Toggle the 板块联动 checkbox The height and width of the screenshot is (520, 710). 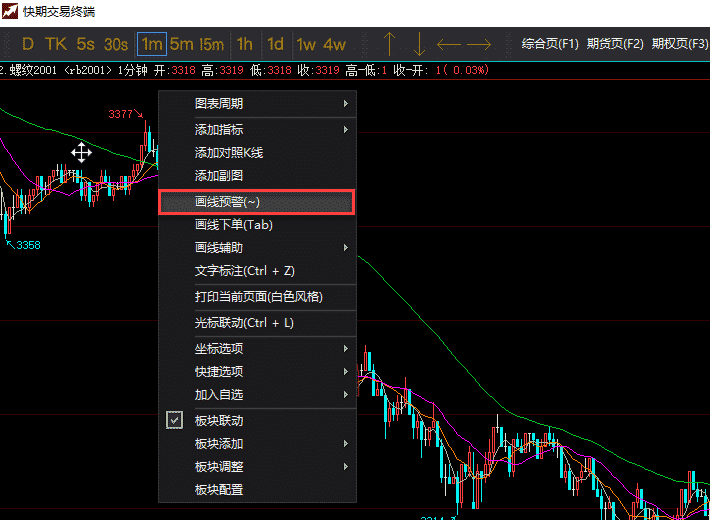coord(175,421)
